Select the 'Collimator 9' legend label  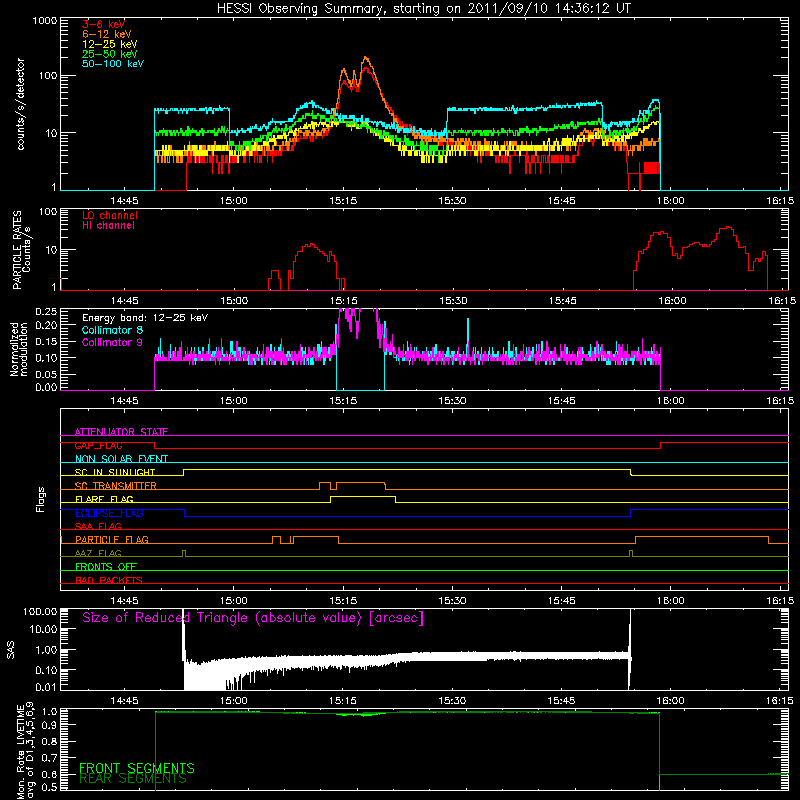[x=112, y=342]
